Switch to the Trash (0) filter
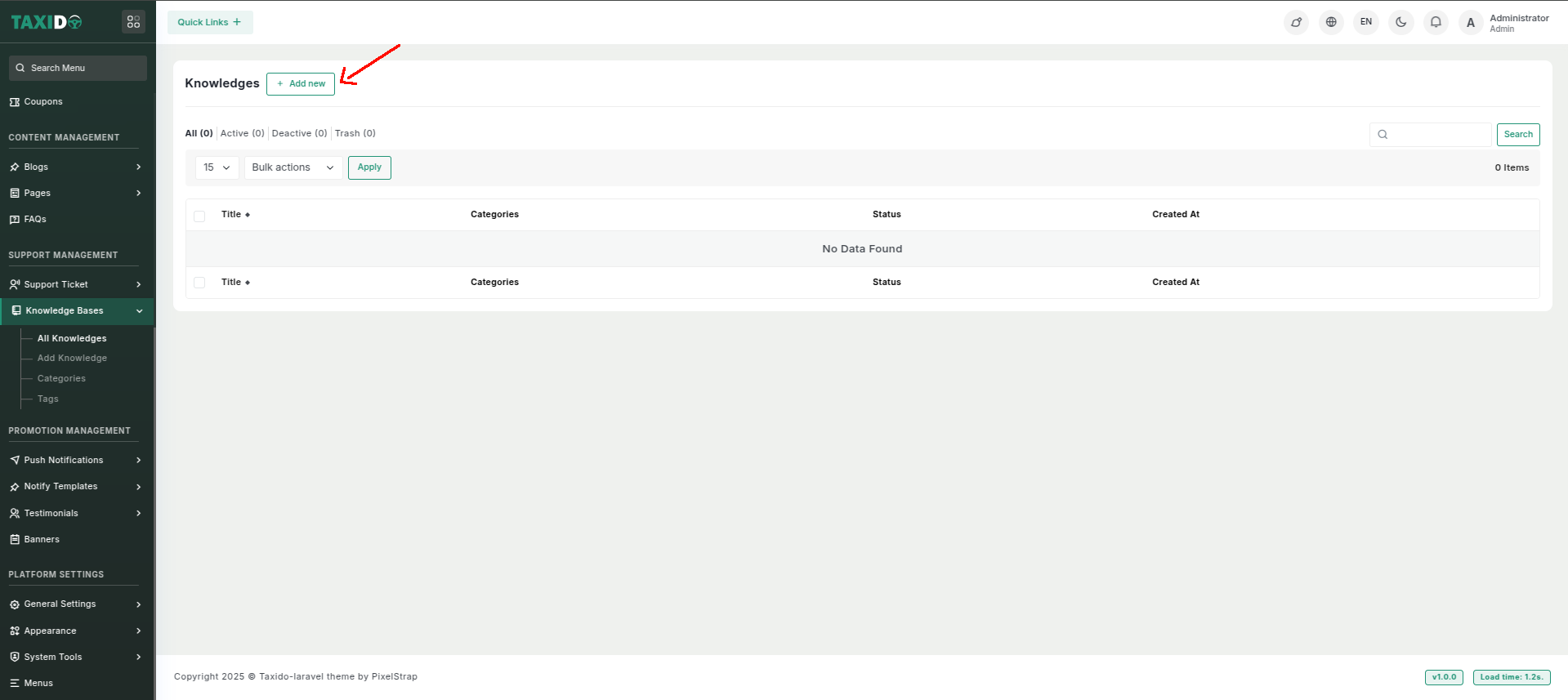Screen dimensions: 1568x700 pos(355,134)
